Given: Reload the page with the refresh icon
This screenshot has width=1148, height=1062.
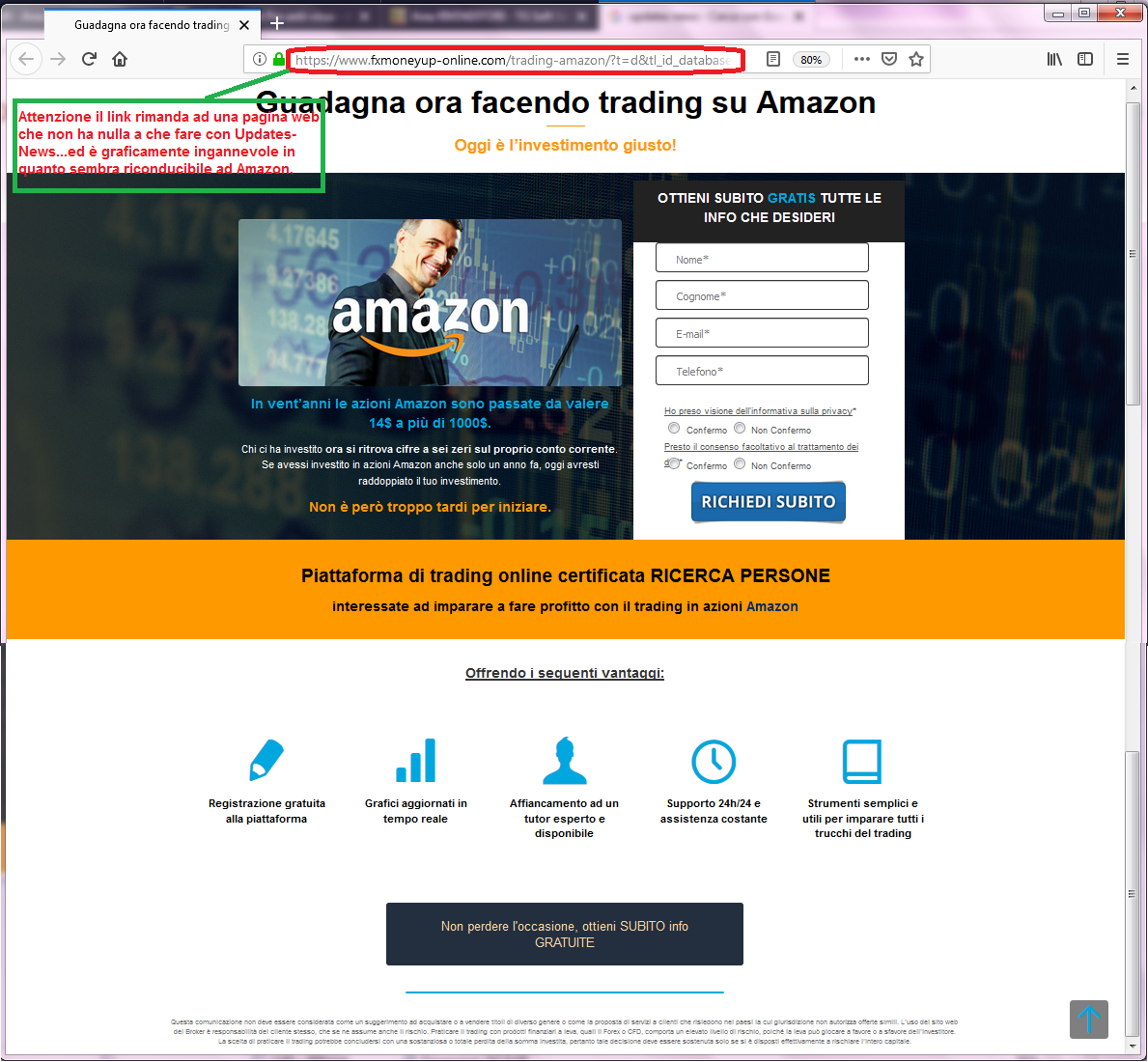Looking at the screenshot, I should [x=90, y=59].
